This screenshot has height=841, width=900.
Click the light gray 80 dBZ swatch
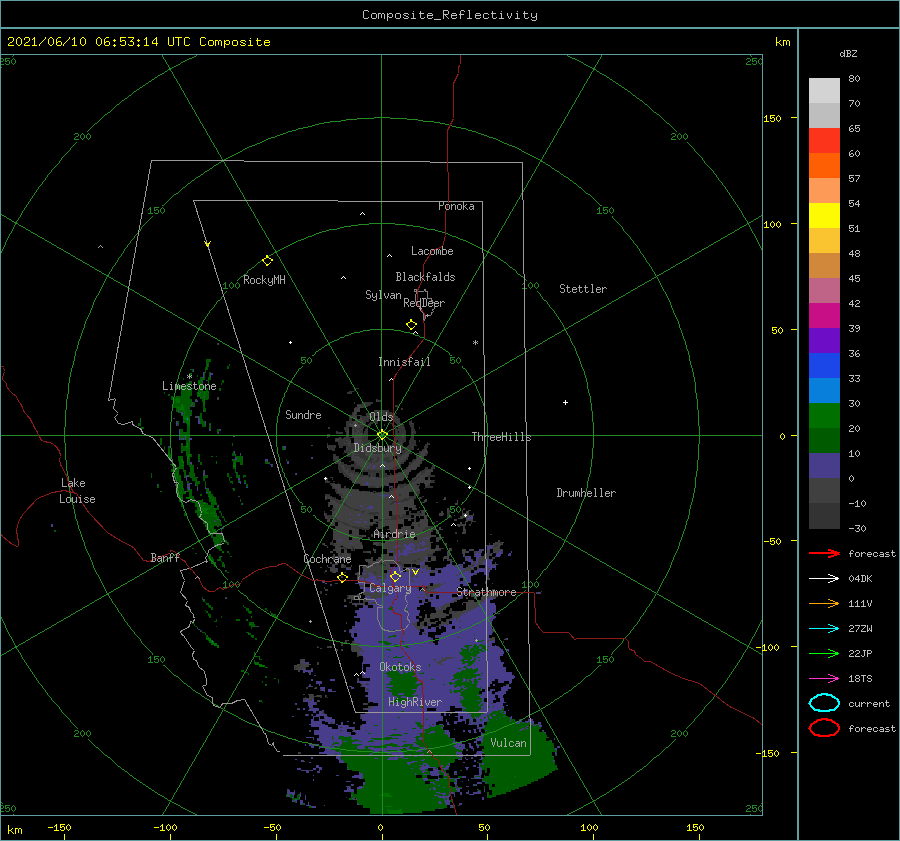tap(824, 90)
